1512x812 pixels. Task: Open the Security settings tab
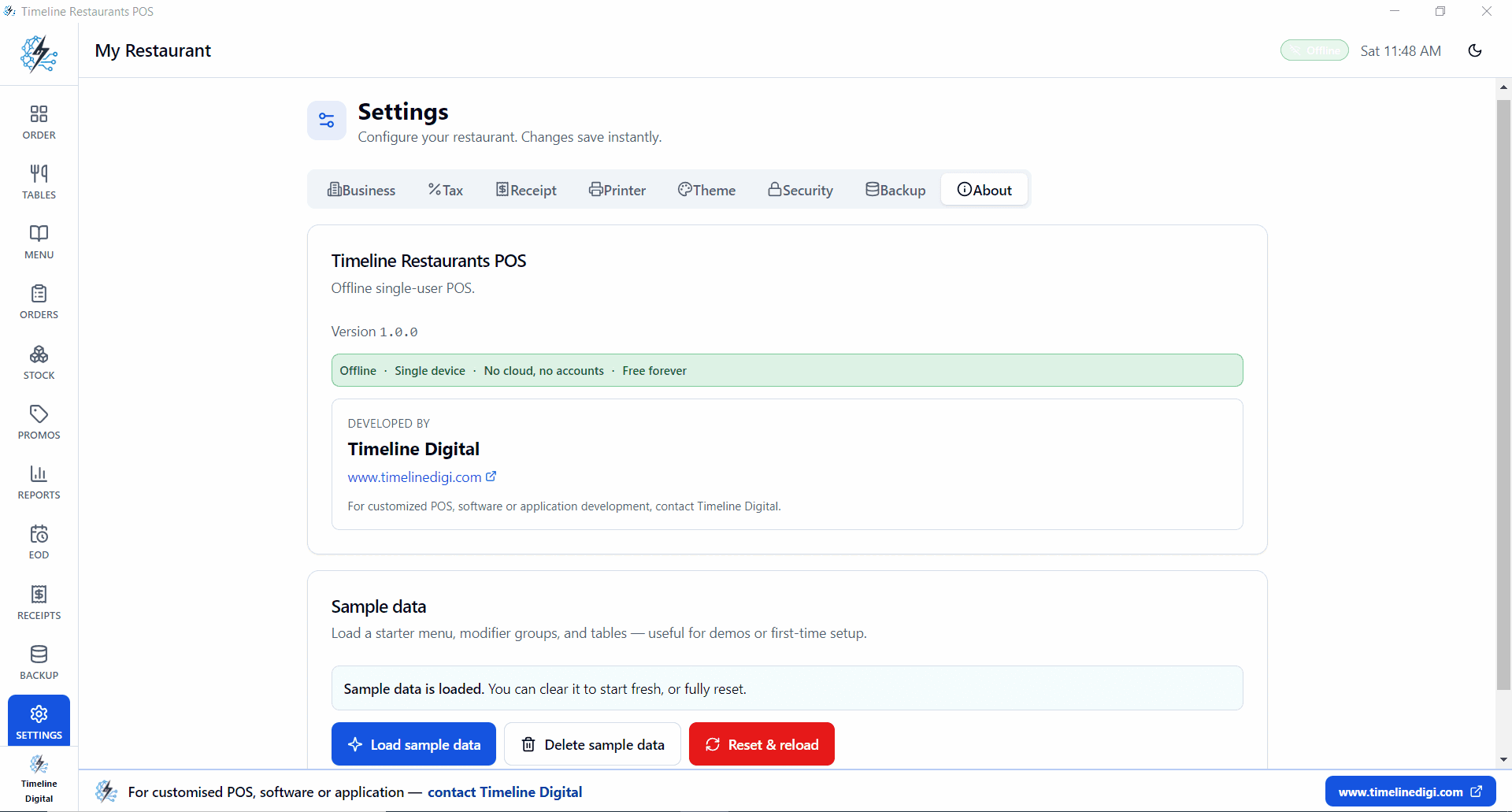point(801,190)
